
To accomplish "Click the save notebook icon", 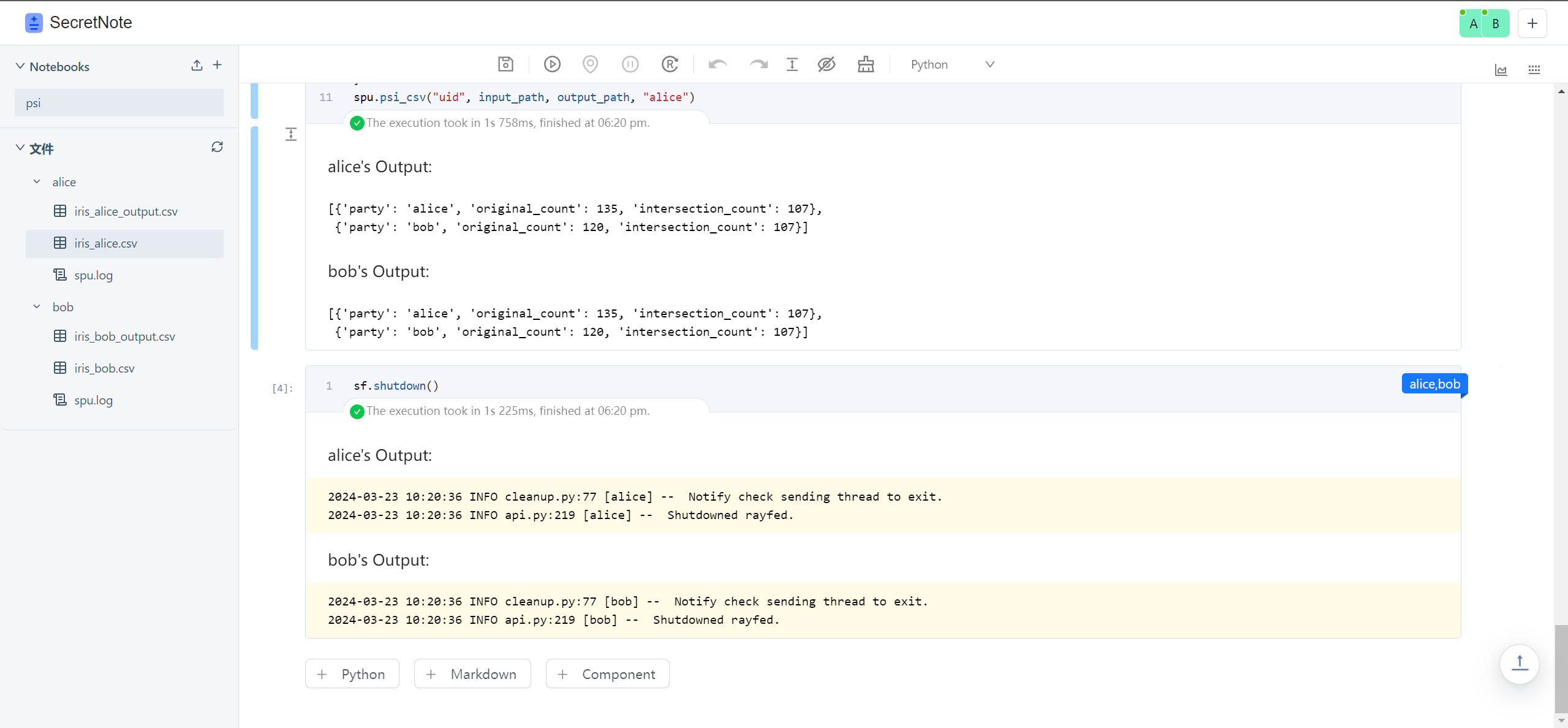I will click(x=506, y=64).
